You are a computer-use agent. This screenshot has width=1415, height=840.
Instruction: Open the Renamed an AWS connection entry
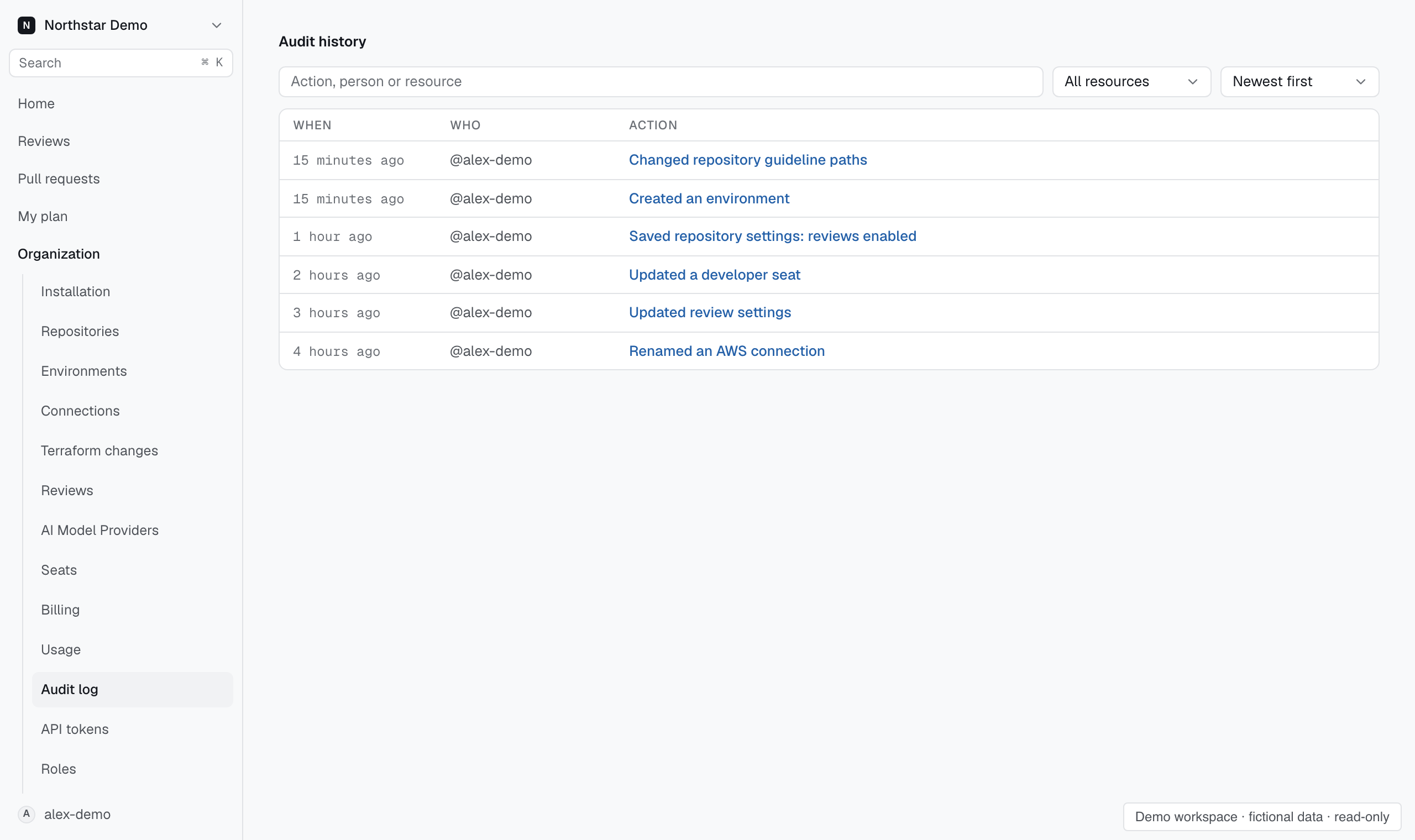[x=727, y=351]
